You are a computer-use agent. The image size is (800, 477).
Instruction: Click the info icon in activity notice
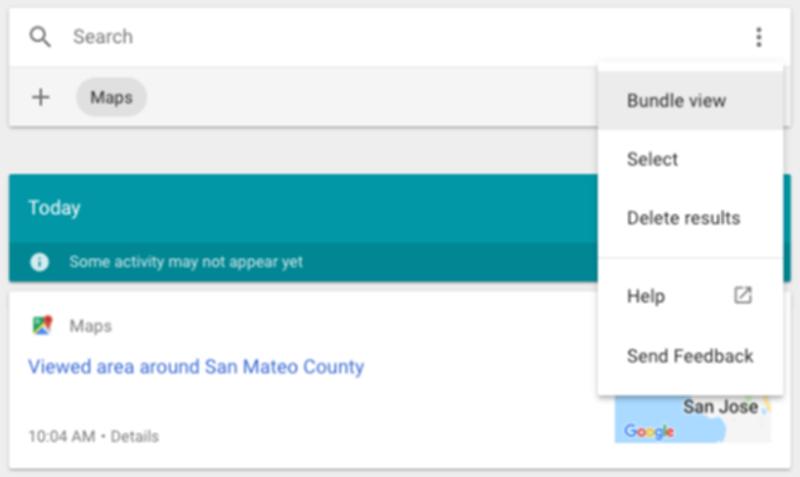point(39,262)
